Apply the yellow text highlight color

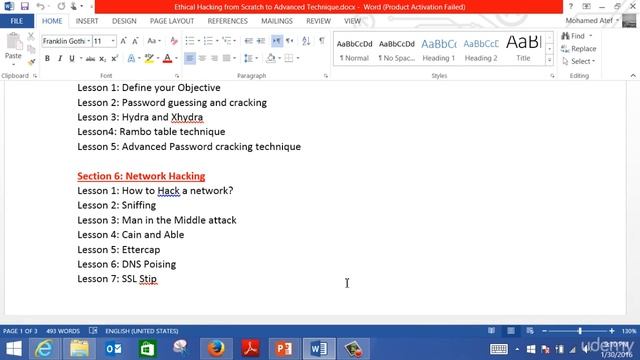[x=149, y=59]
